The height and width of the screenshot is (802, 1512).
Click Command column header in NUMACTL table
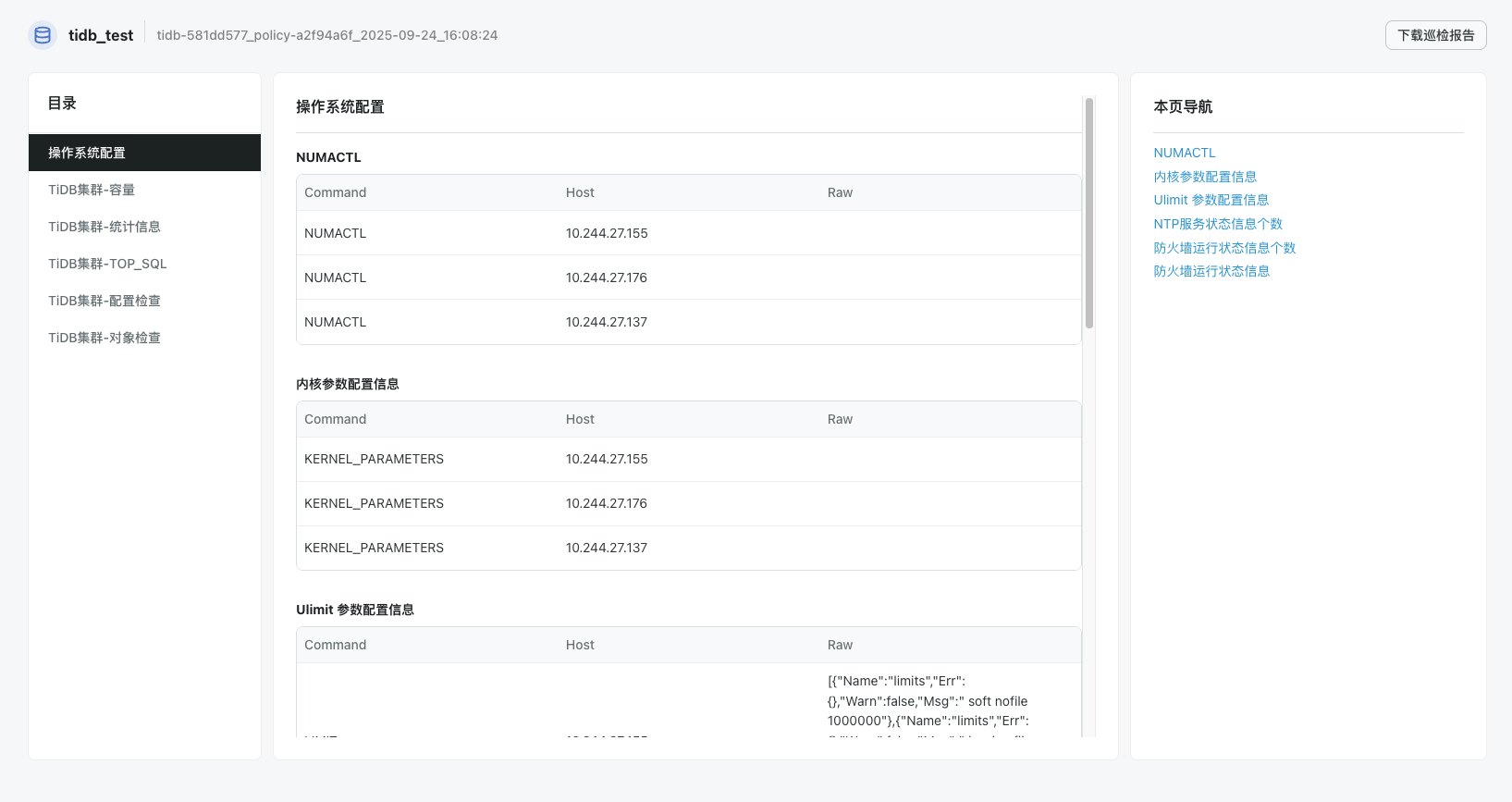pyautogui.click(x=335, y=192)
